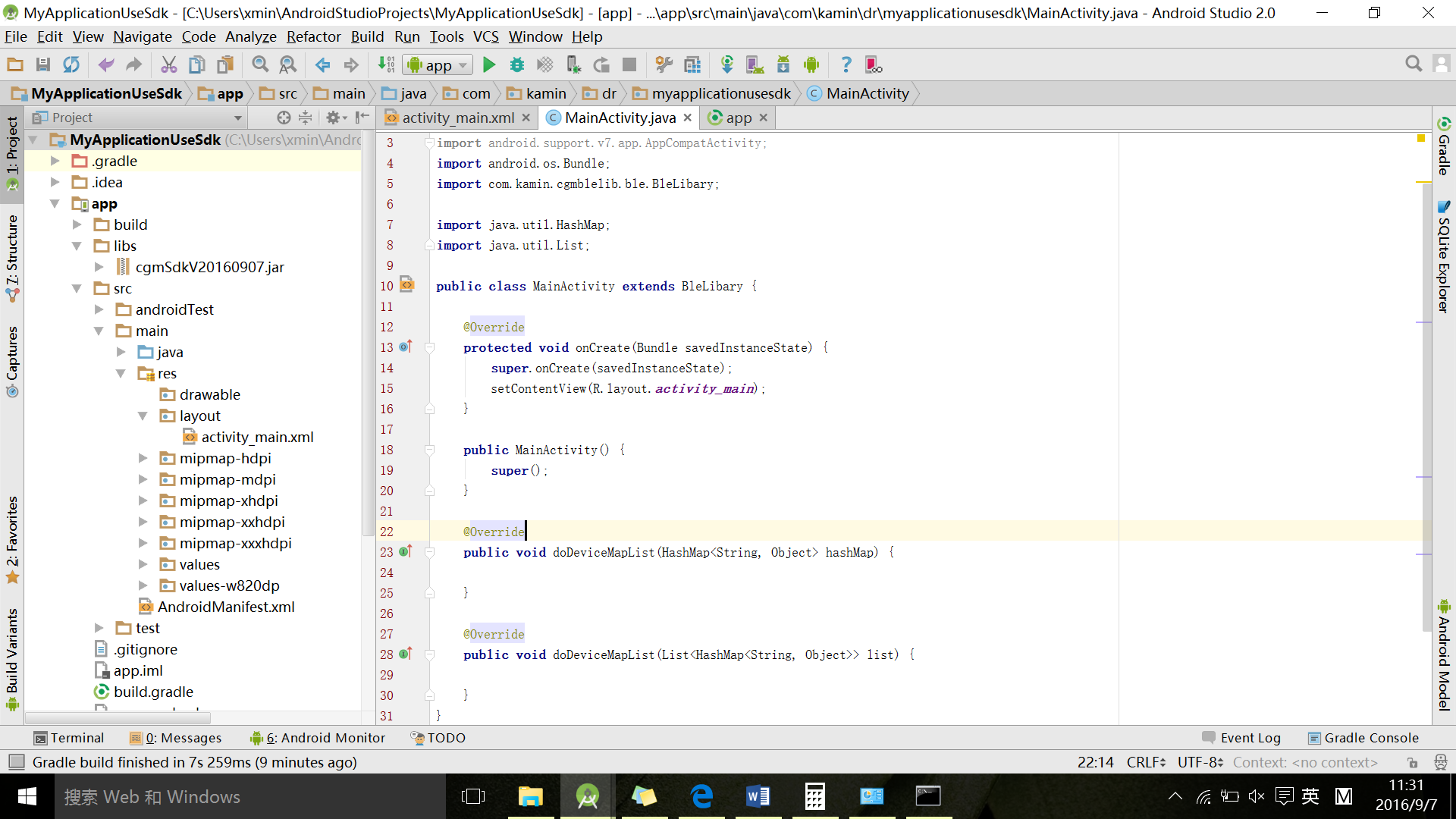Open the TODO tool window

(x=438, y=738)
